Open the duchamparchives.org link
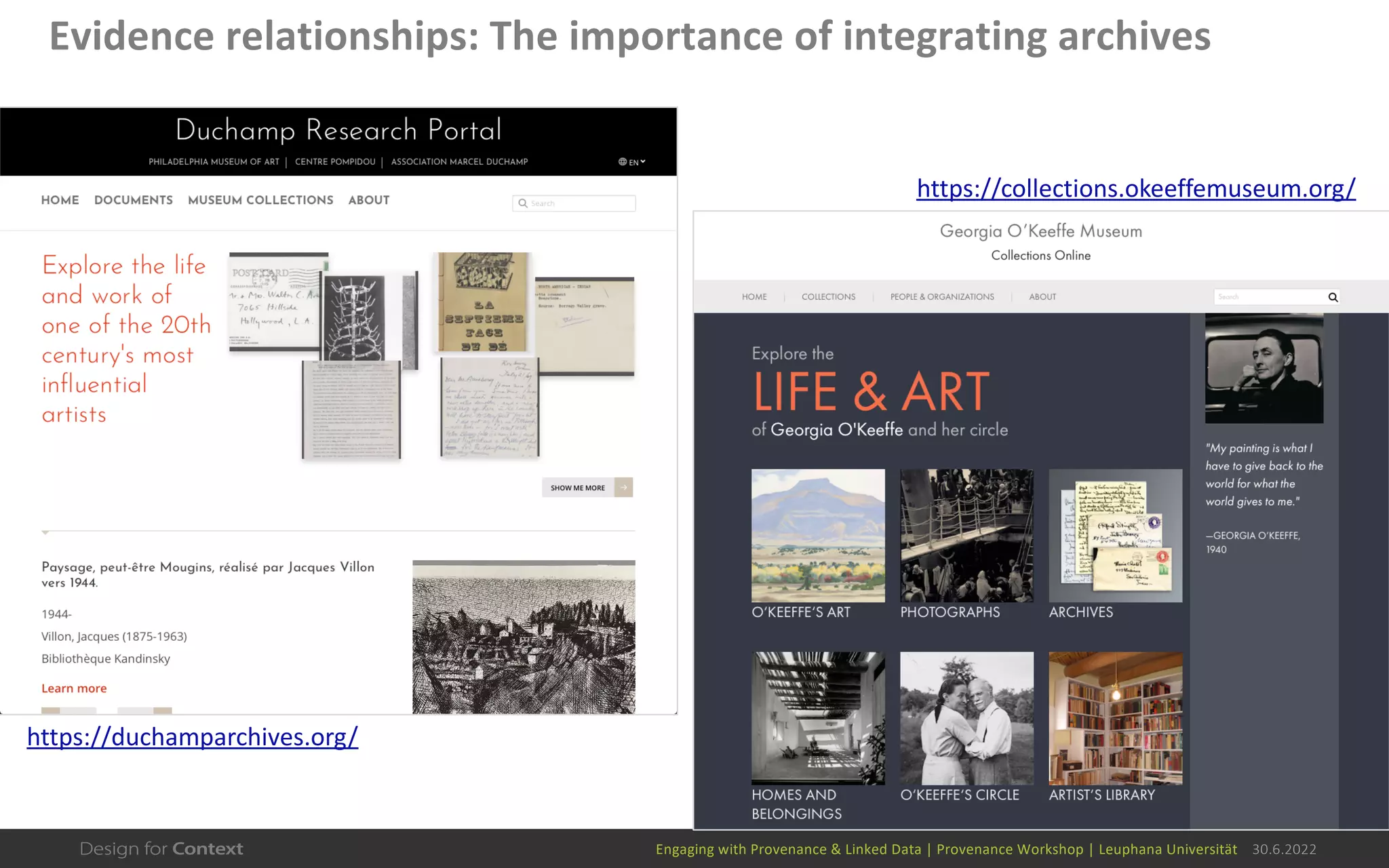Screen dimensions: 1389x868 point(193,737)
